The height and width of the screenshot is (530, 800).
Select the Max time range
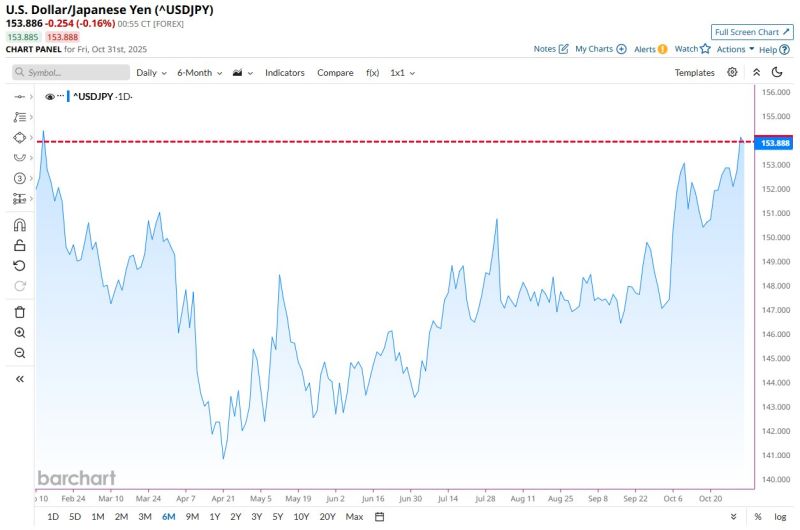pos(354,517)
